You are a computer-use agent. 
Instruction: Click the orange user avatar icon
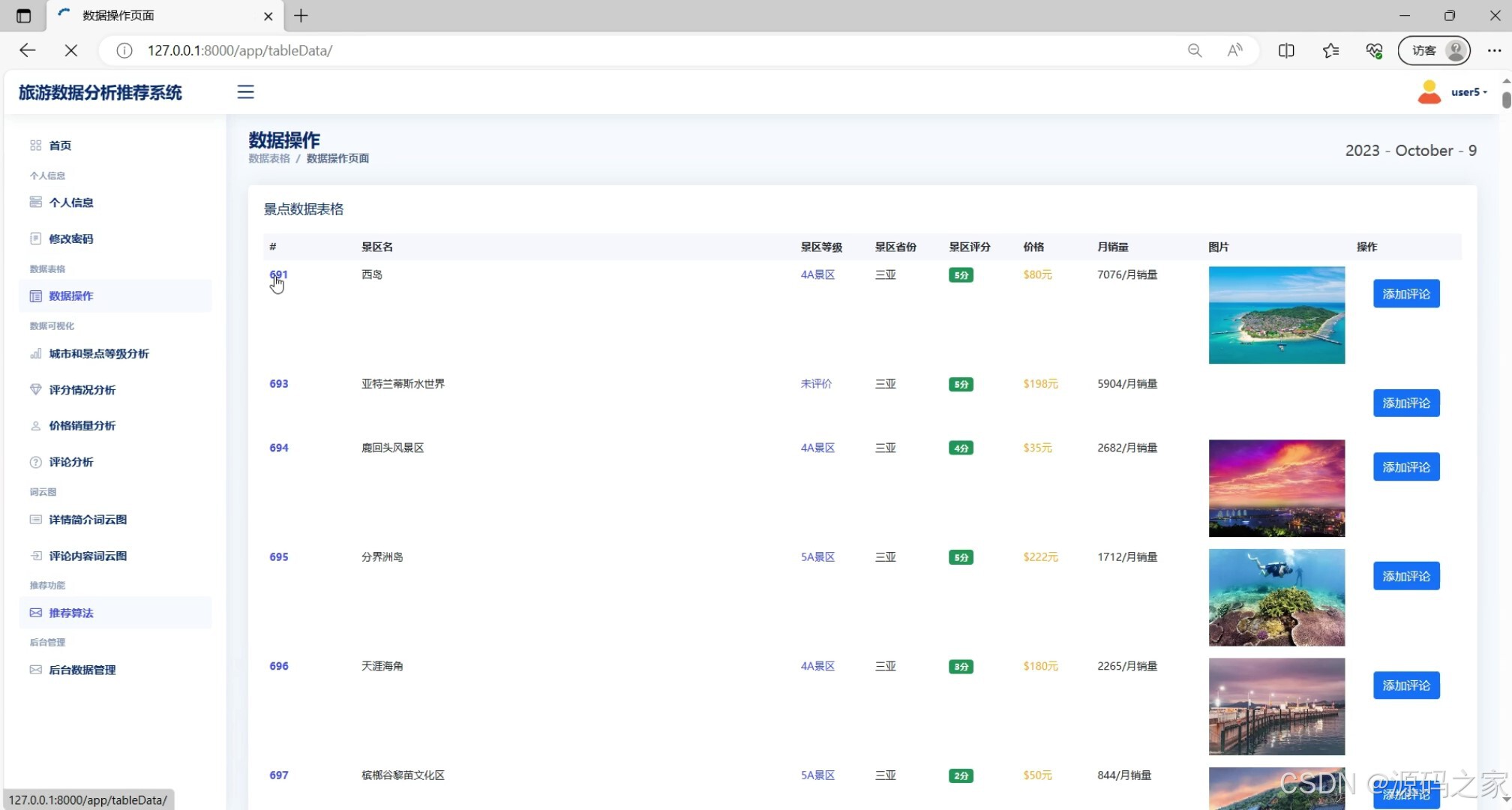(1429, 92)
